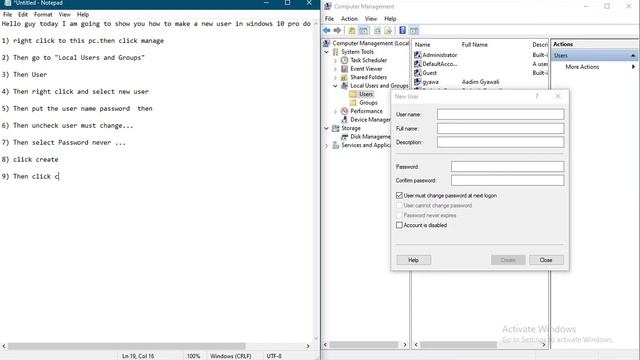The height and width of the screenshot is (360, 640).
Task: Click the Event Viewer icon
Action: pyautogui.click(x=344, y=69)
